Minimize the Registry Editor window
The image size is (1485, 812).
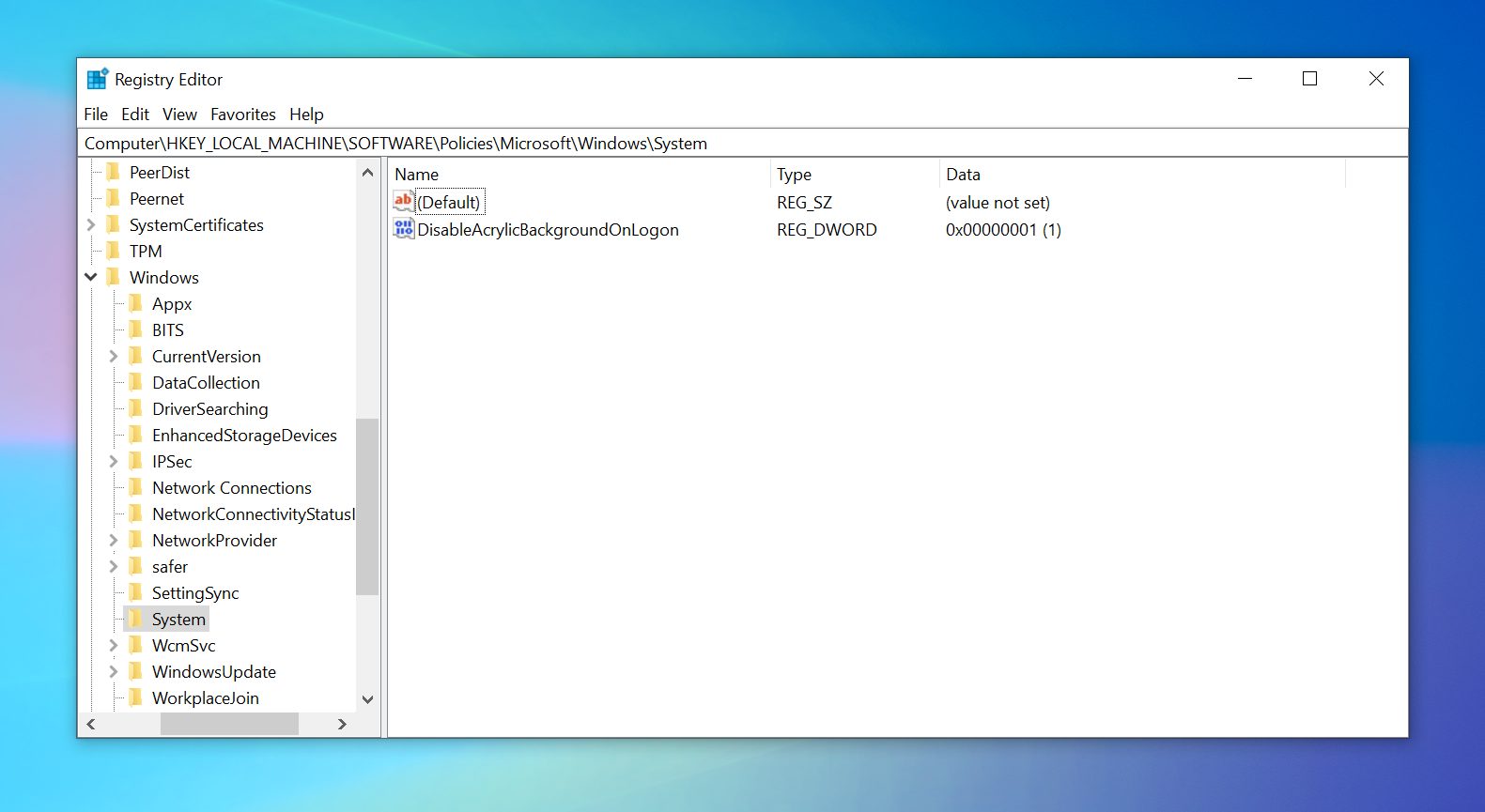(1245, 79)
